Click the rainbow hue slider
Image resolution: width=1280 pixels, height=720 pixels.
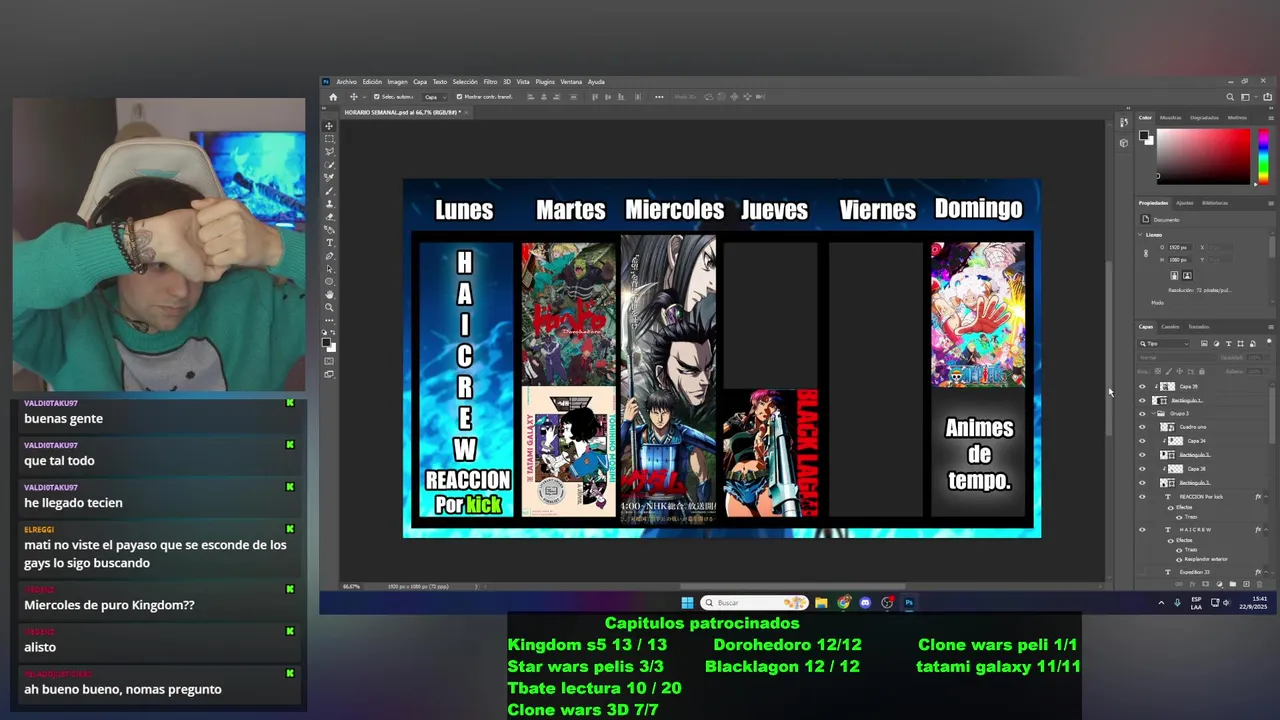coord(1263,156)
